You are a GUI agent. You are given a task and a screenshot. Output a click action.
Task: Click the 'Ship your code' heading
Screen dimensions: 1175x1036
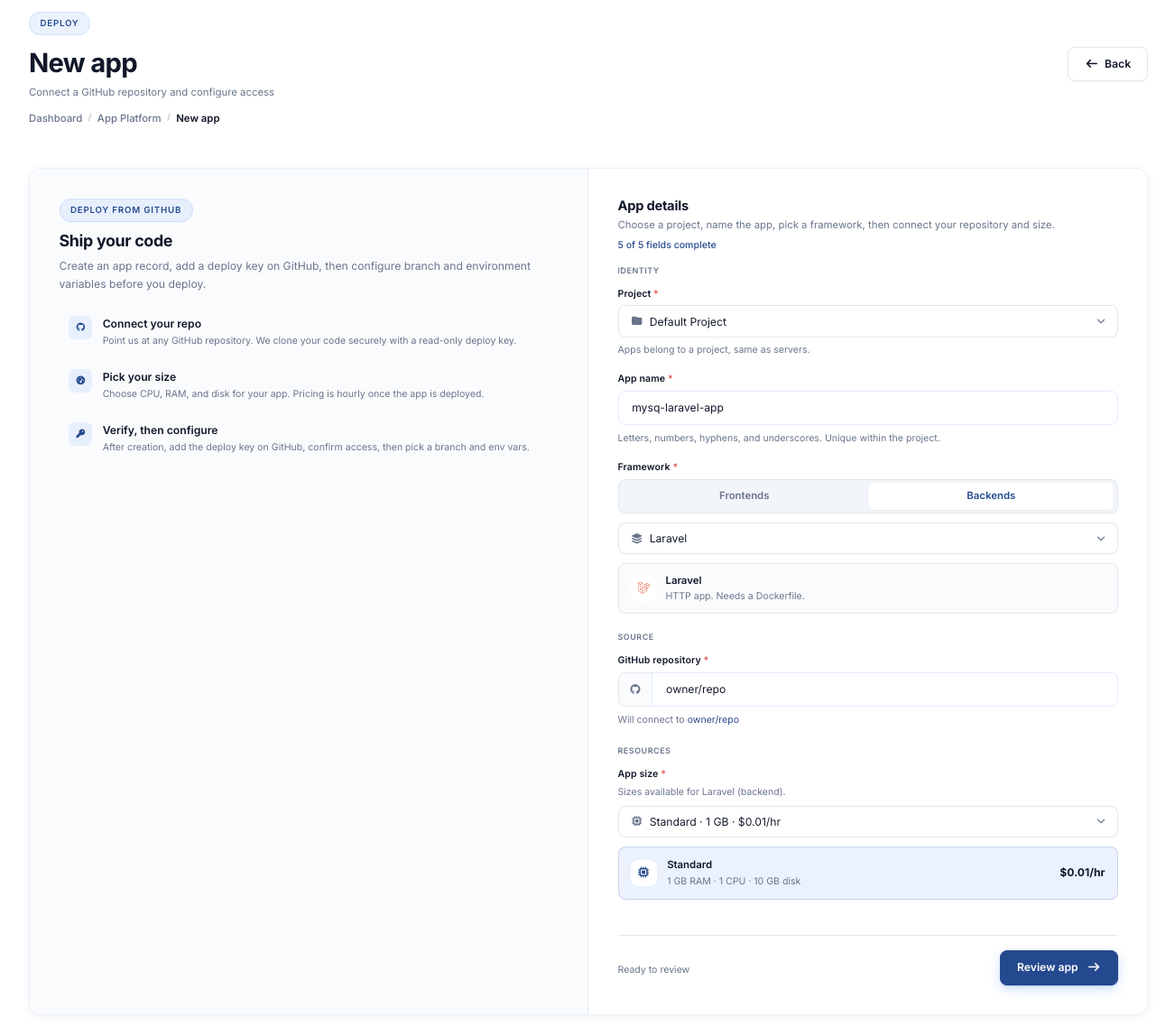point(116,241)
